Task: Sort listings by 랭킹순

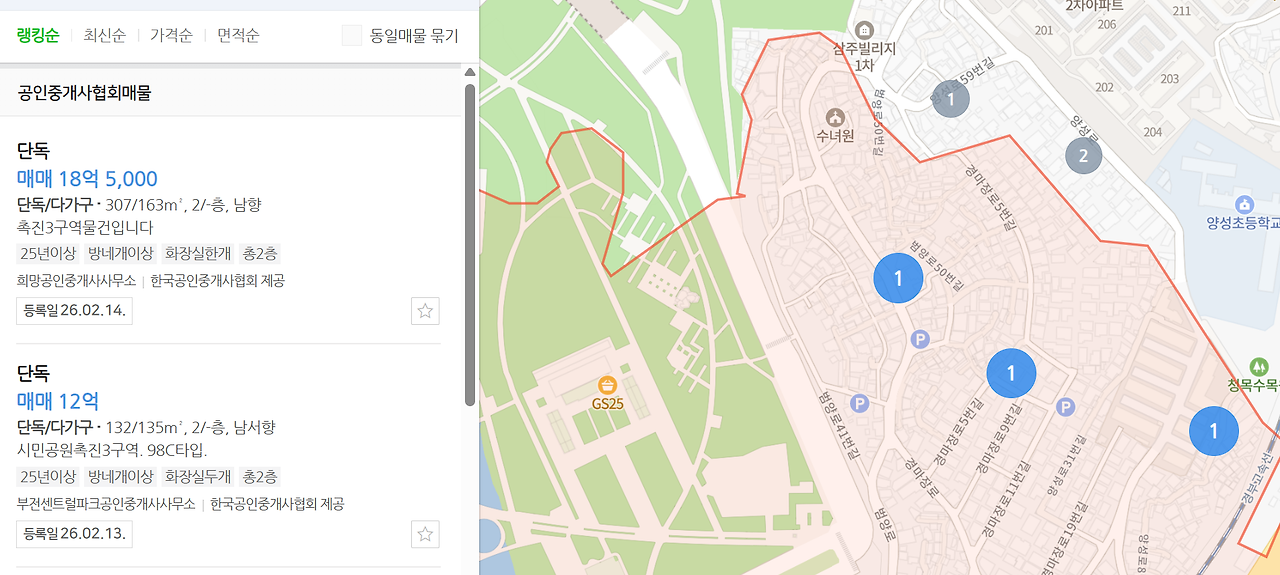Action: (x=38, y=36)
